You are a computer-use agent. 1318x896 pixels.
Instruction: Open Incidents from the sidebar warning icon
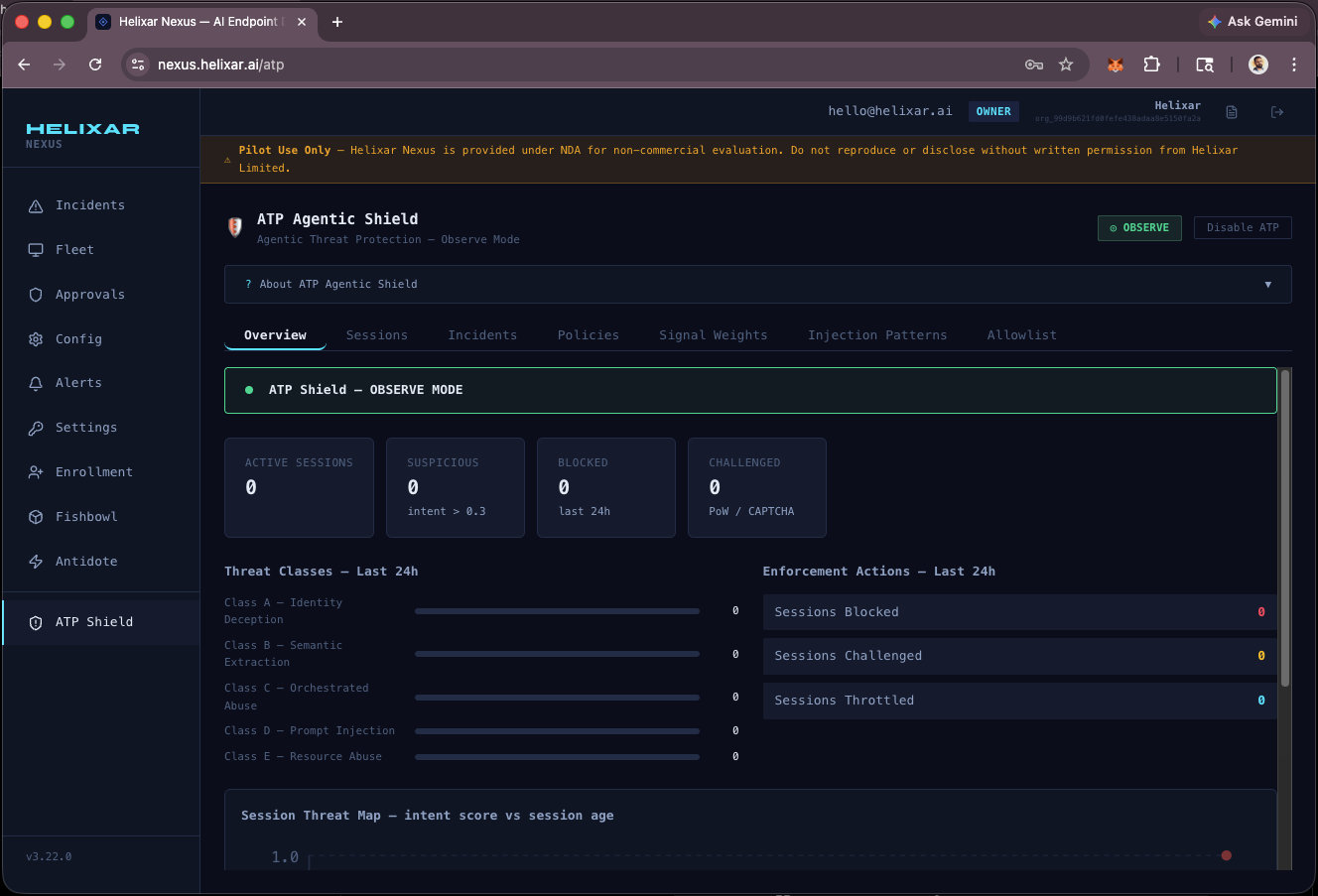tap(36, 206)
